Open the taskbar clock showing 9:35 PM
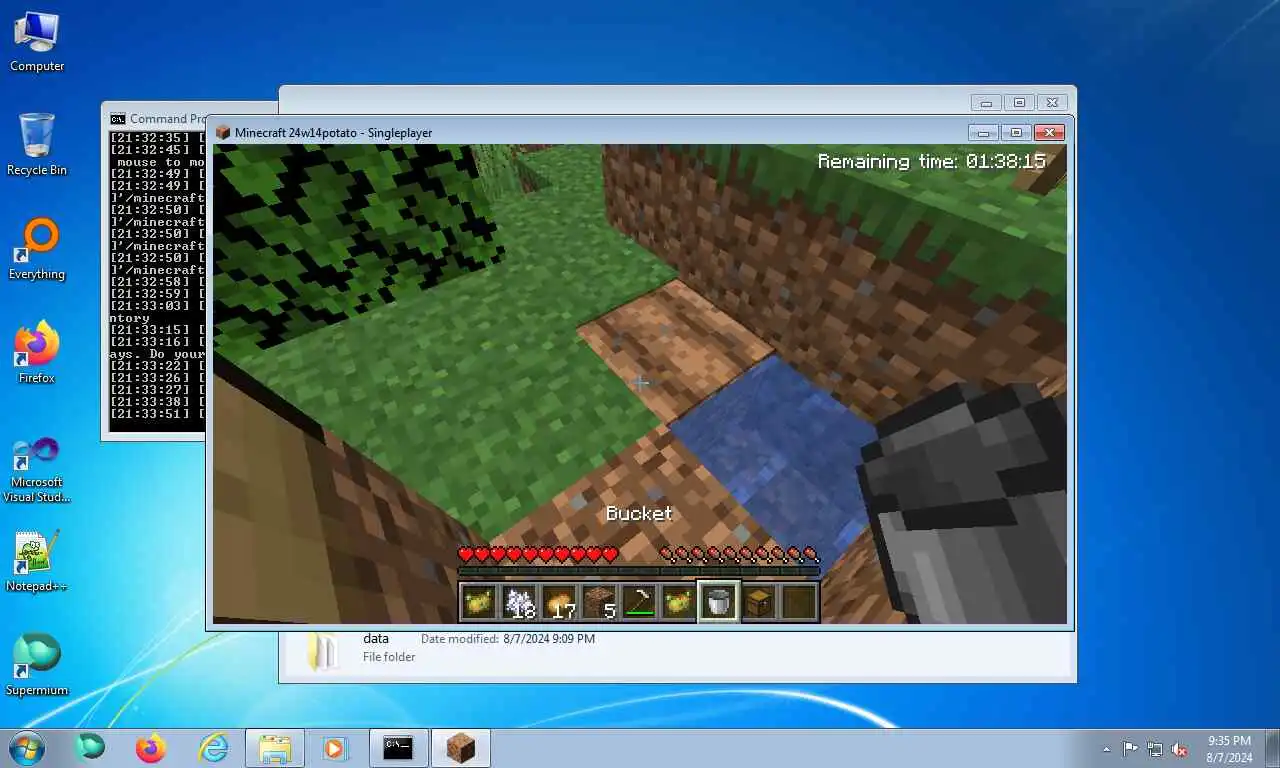The width and height of the screenshot is (1280, 768). pos(1229,749)
